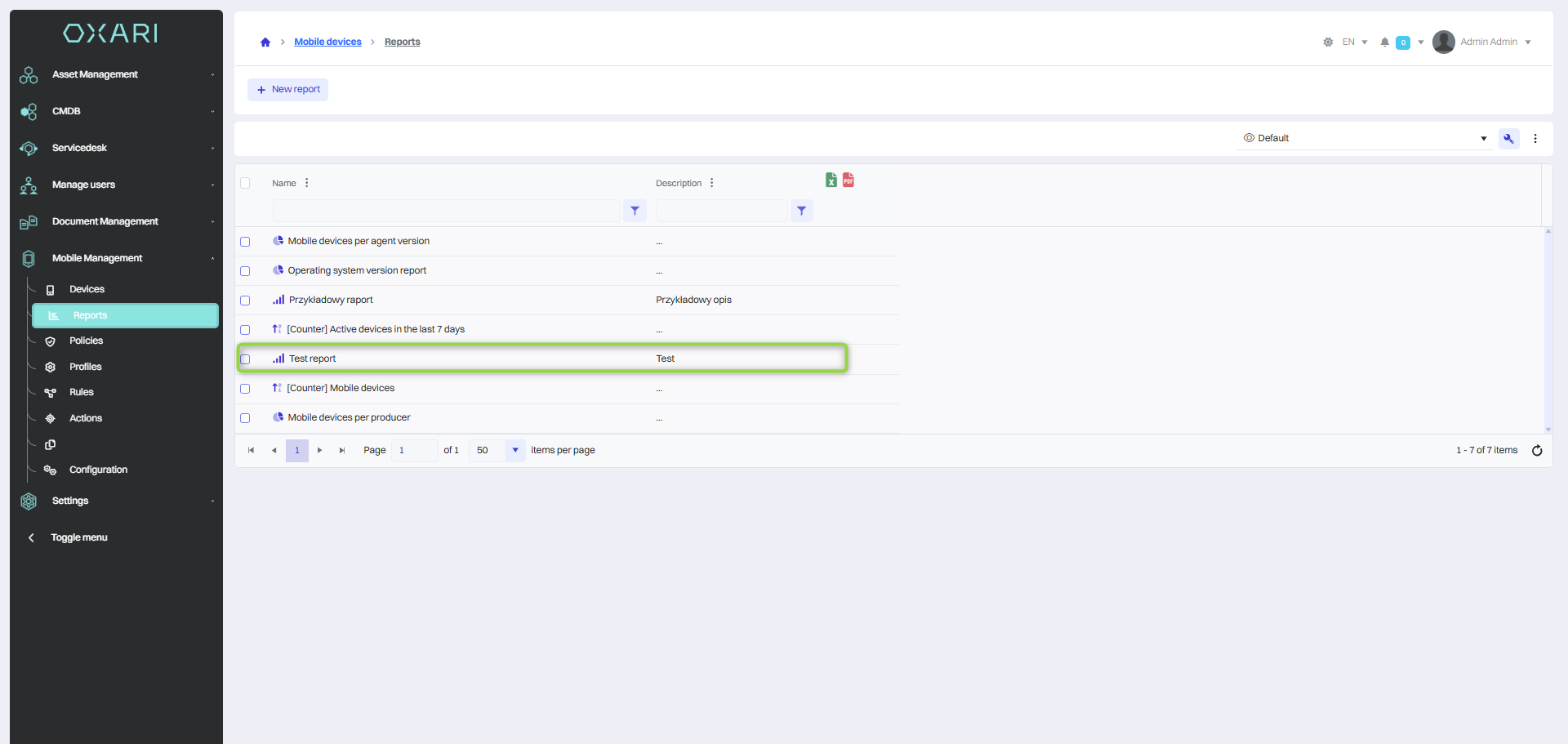Click the Description column filter icon
Viewport: 1568px width, 744px height.
[801, 211]
